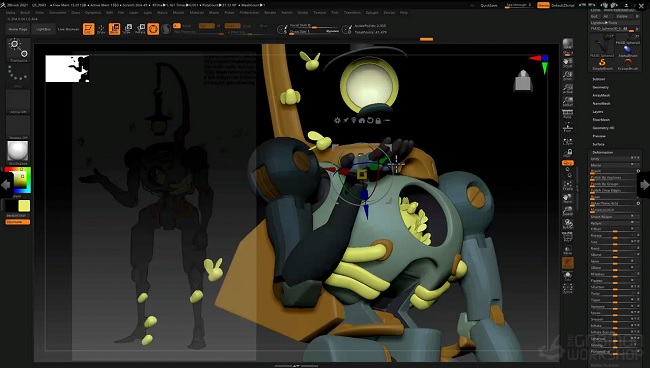Click the GoZ button
The height and width of the screenshot is (368, 650).
coord(594,16)
